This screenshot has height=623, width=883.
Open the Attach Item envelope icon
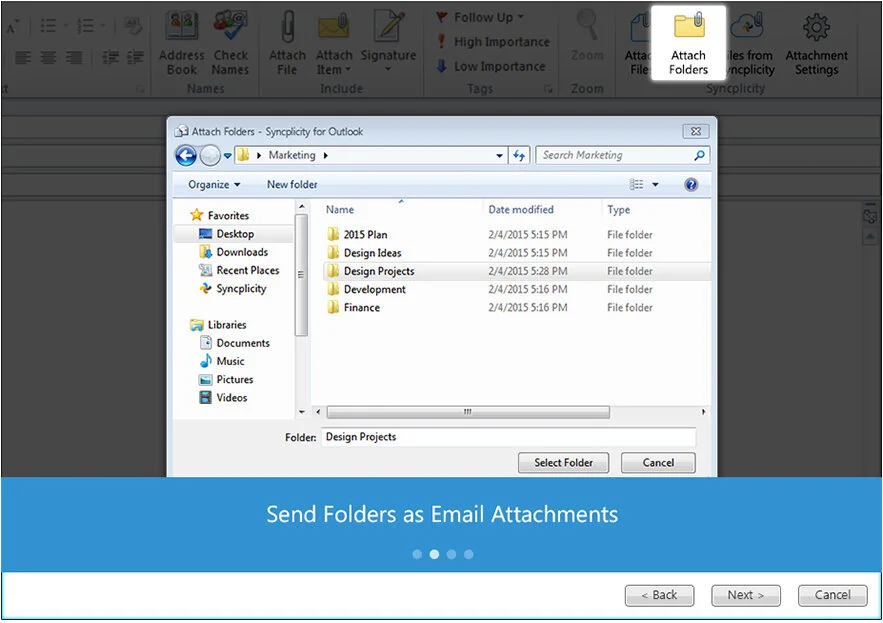[334, 27]
